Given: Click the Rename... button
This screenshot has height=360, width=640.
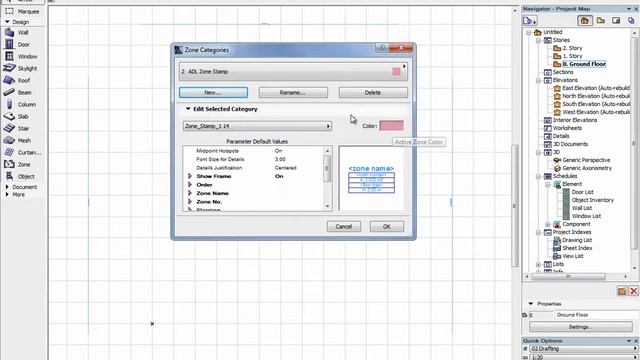Looking at the screenshot, I should 293,93.
